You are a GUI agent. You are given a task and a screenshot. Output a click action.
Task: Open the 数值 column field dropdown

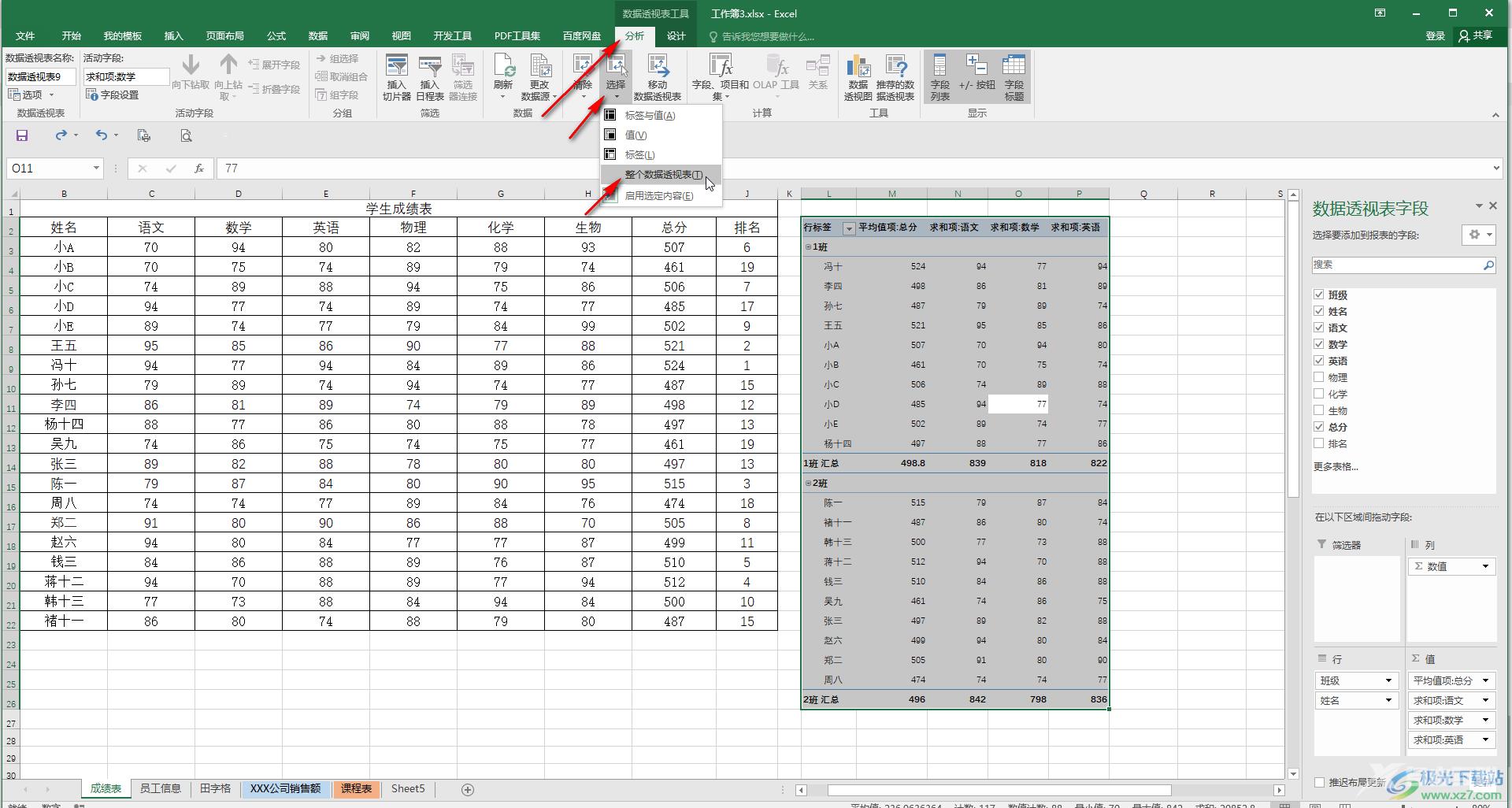coord(1486,567)
